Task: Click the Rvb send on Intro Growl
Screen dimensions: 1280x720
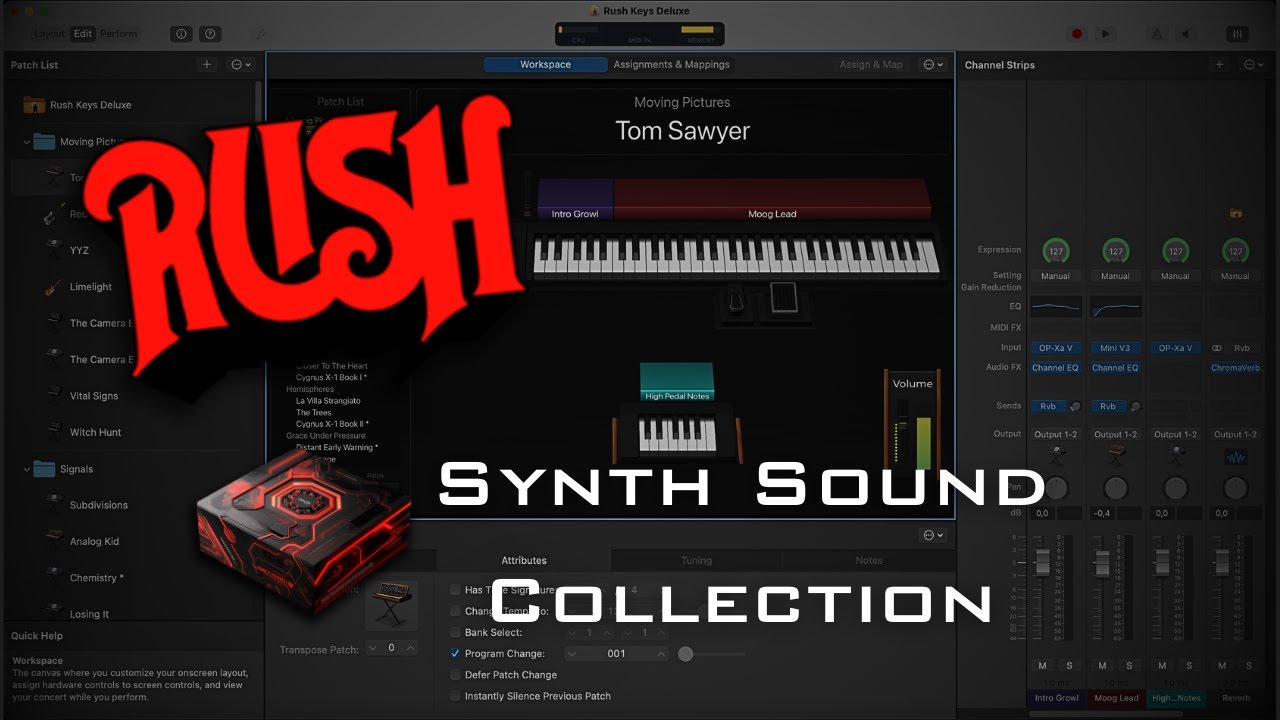Action: point(1048,406)
